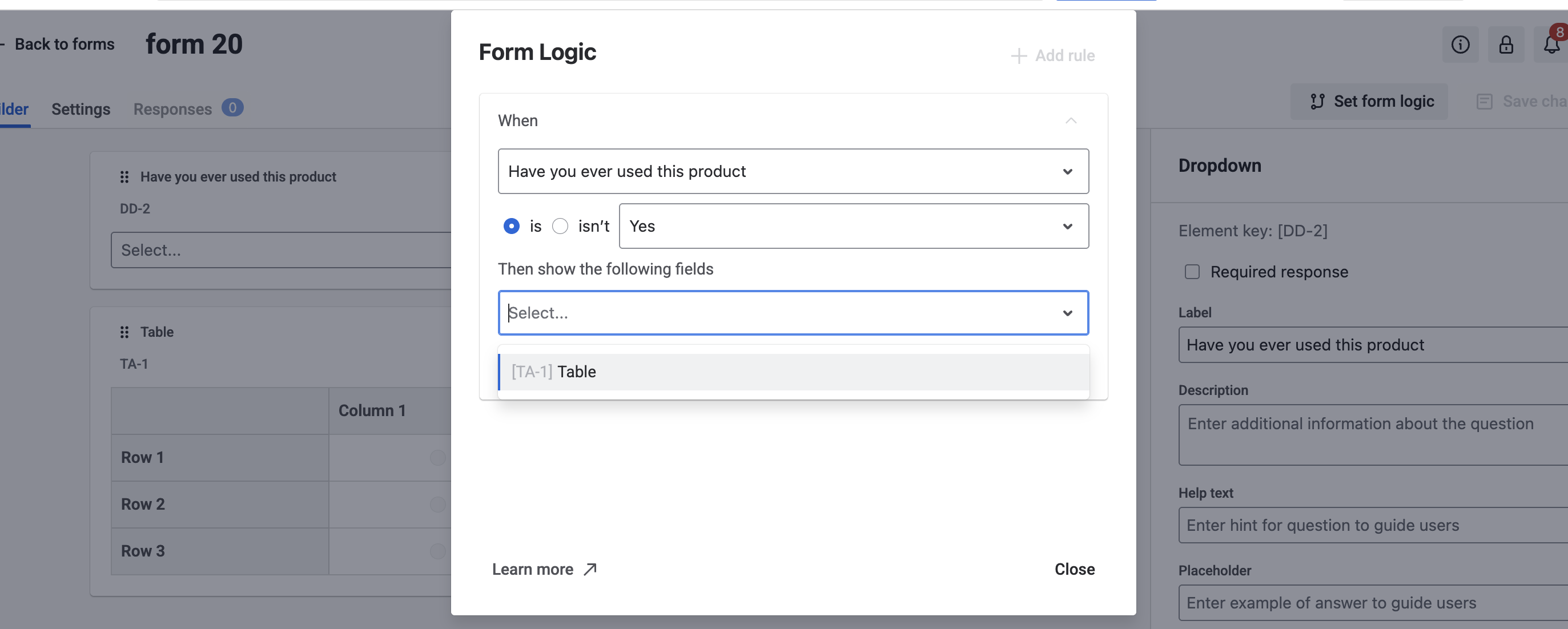The width and height of the screenshot is (1568, 629).
Task: Open the DD-2 Select... dropdown on form
Action: coord(280,250)
